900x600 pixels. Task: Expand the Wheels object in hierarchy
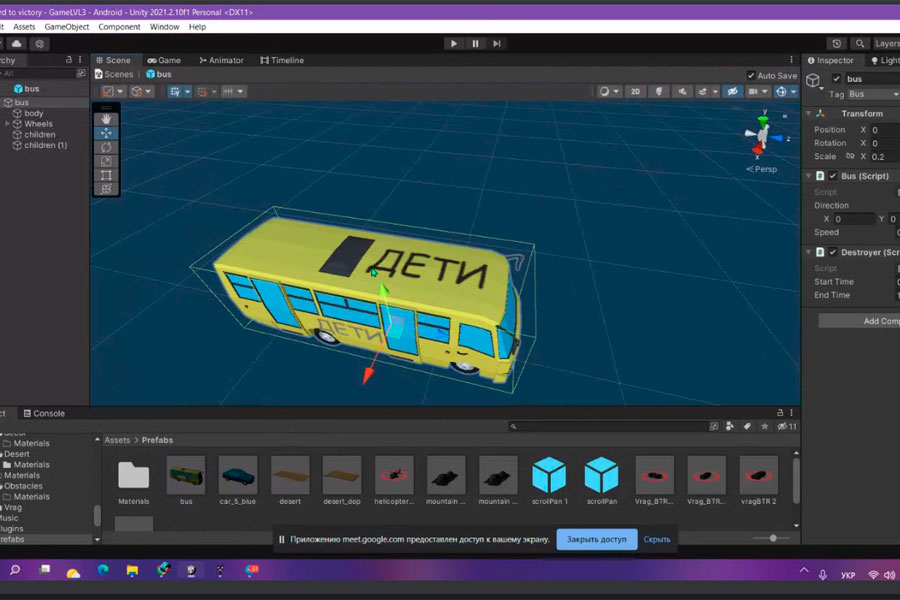tap(8, 124)
